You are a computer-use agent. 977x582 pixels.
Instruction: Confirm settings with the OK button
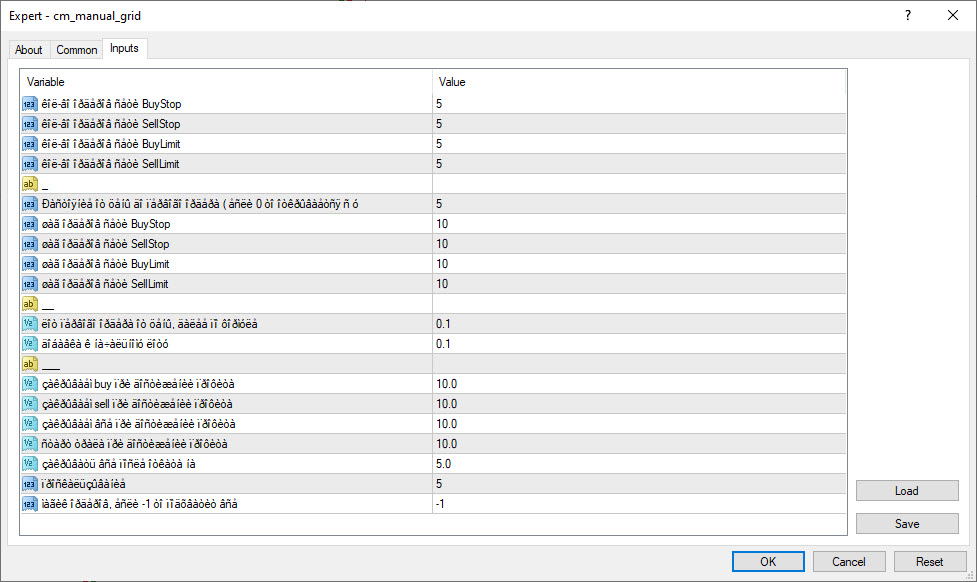[768, 562]
